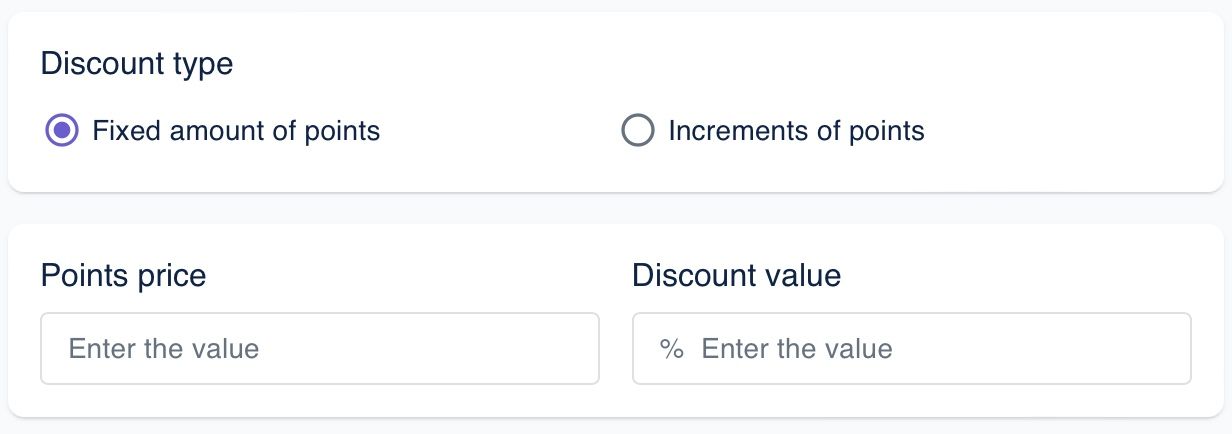Screen dimensions: 1232x434
Task: Click the purple filled dot of selected radio
Action: (62, 131)
